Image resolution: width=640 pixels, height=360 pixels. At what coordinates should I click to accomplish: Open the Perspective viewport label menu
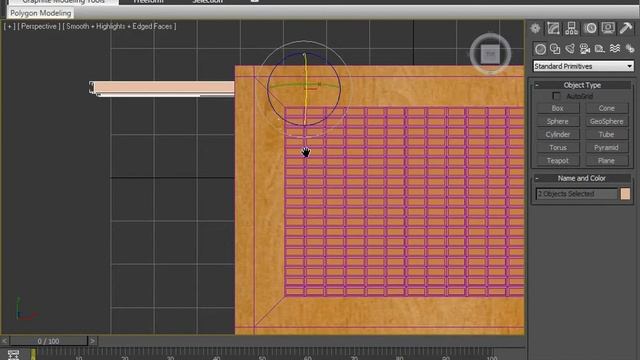coord(39,26)
